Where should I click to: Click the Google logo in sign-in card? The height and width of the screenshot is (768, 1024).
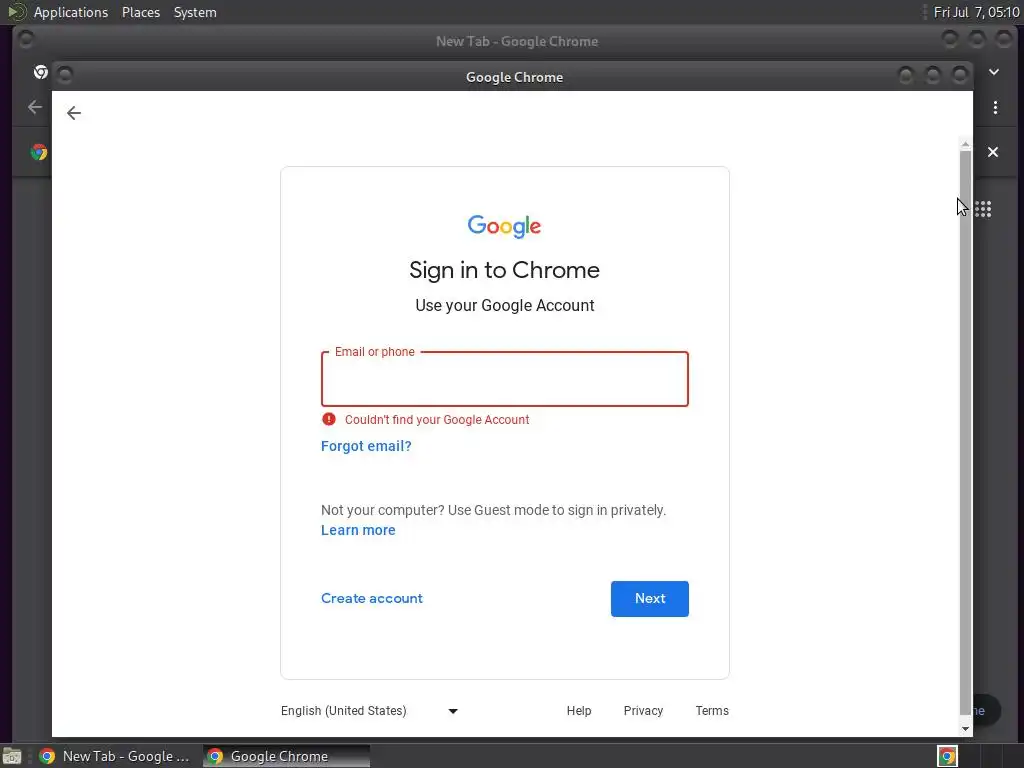click(504, 226)
